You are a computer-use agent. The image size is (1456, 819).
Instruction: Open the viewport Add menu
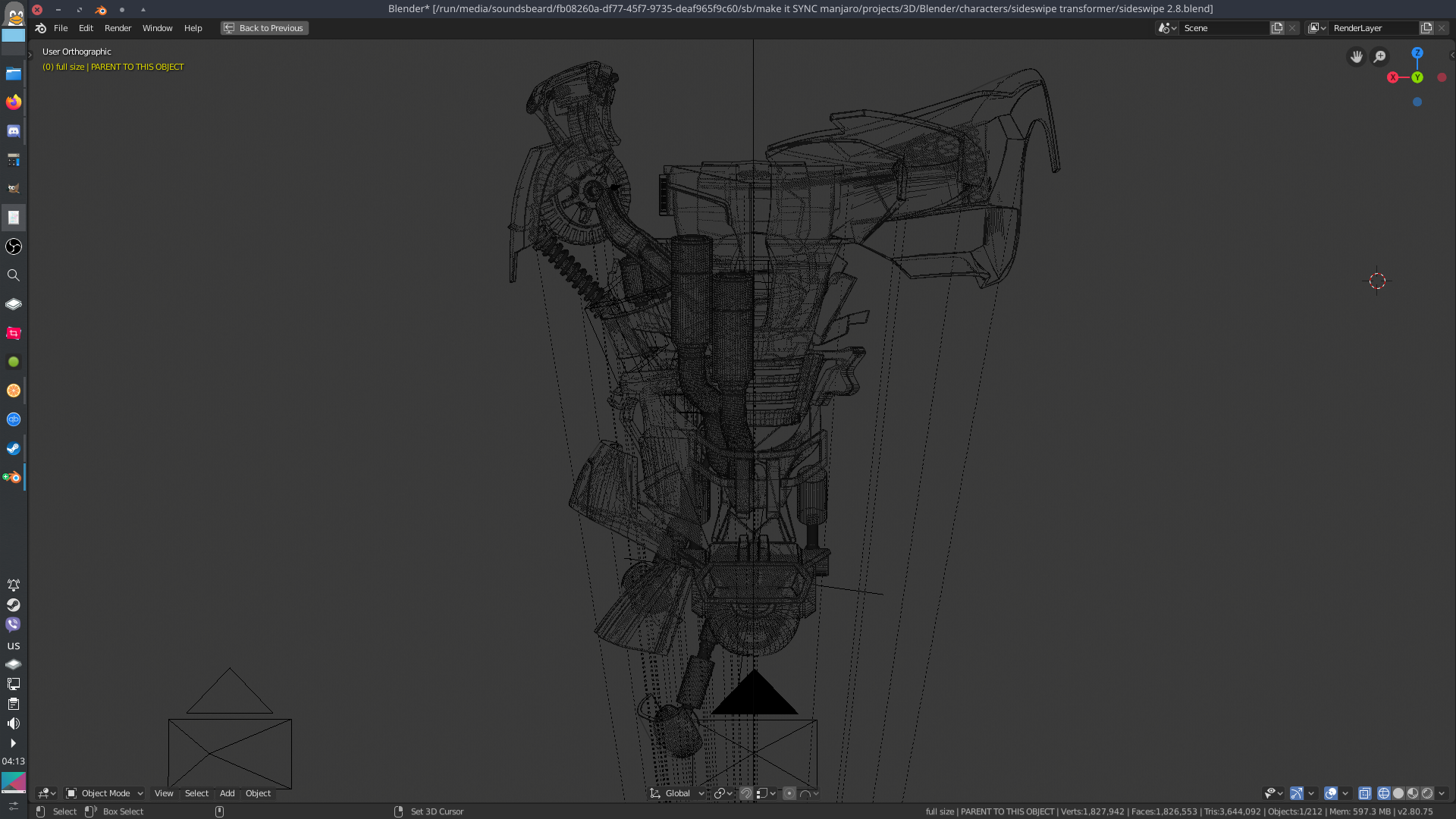[227, 793]
